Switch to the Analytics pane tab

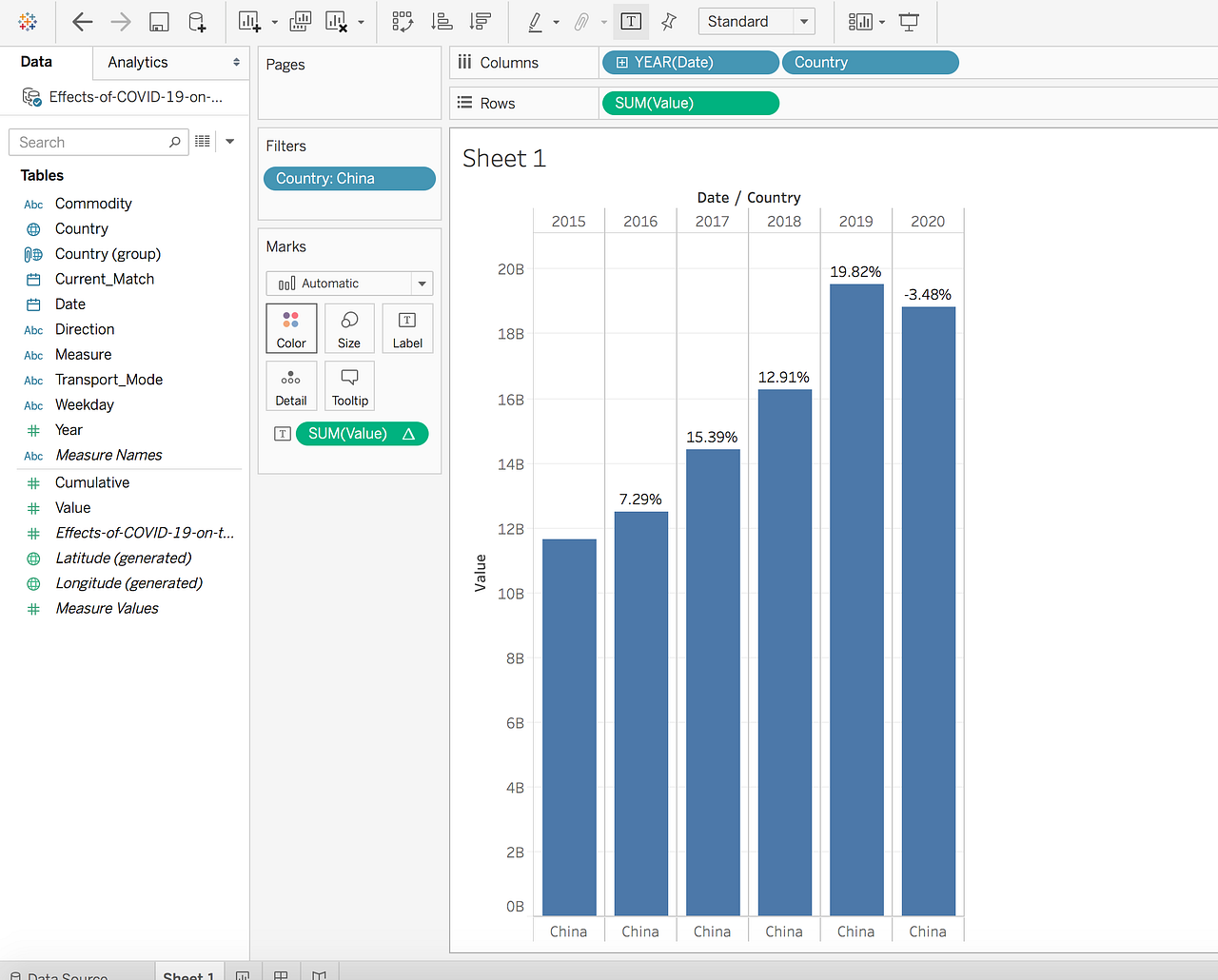tap(138, 63)
